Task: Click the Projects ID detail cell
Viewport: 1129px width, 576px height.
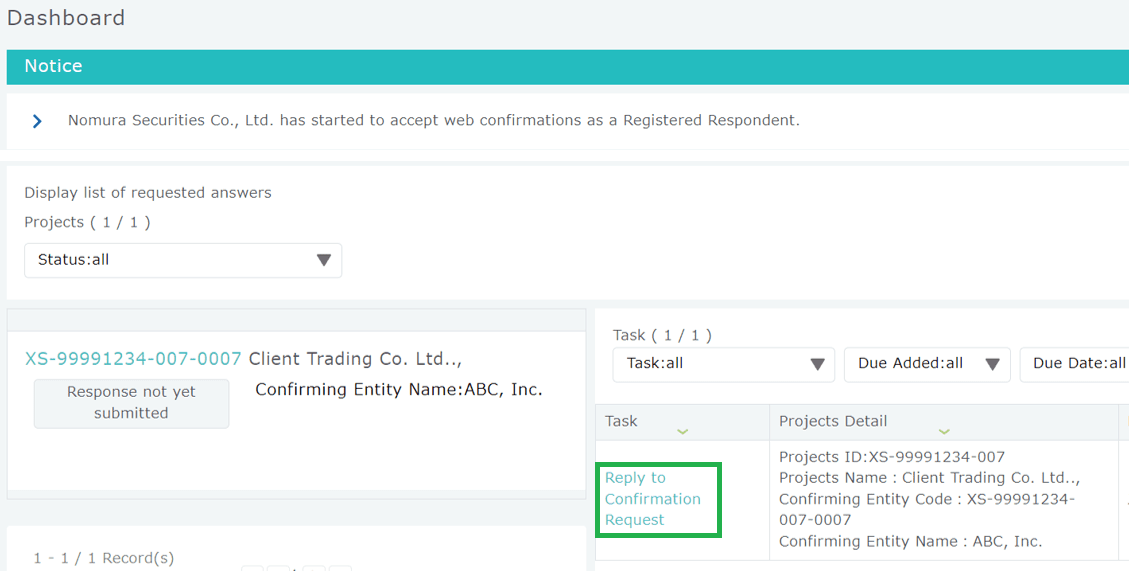Action: click(x=892, y=457)
